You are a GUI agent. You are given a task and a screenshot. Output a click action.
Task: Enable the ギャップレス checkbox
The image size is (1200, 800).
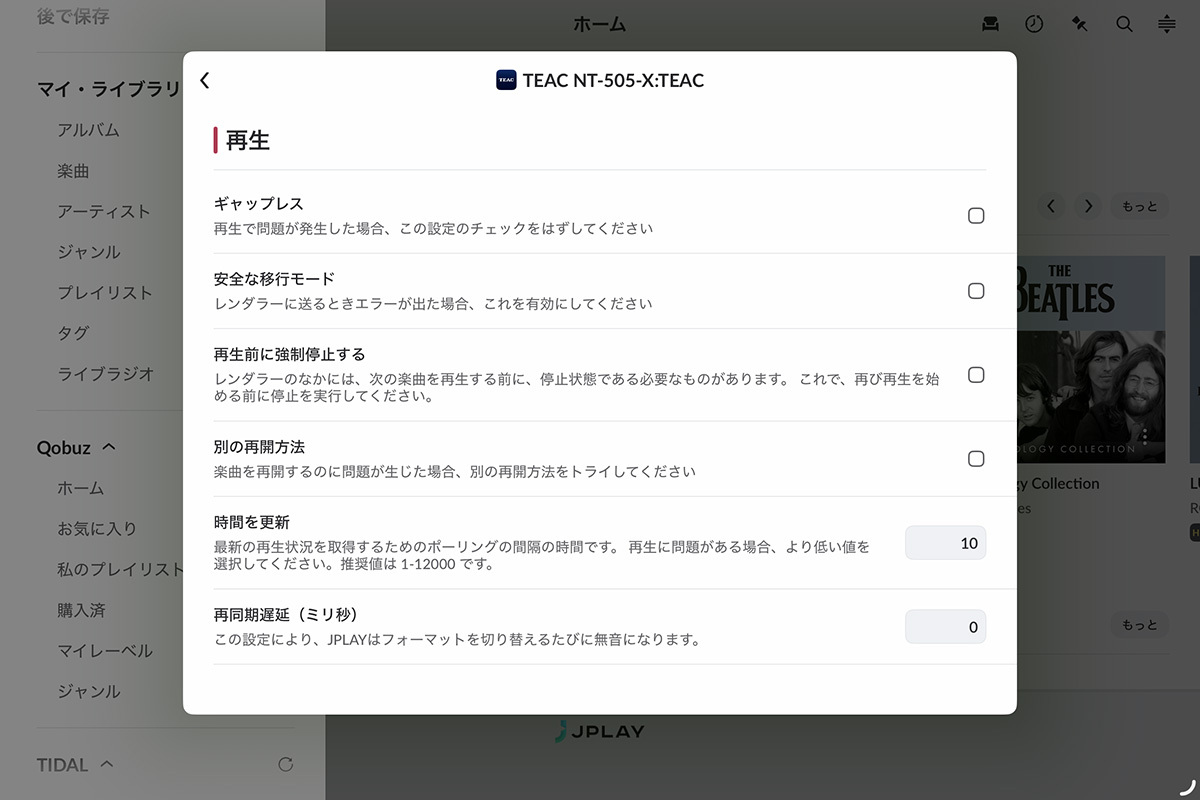point(976,216)
